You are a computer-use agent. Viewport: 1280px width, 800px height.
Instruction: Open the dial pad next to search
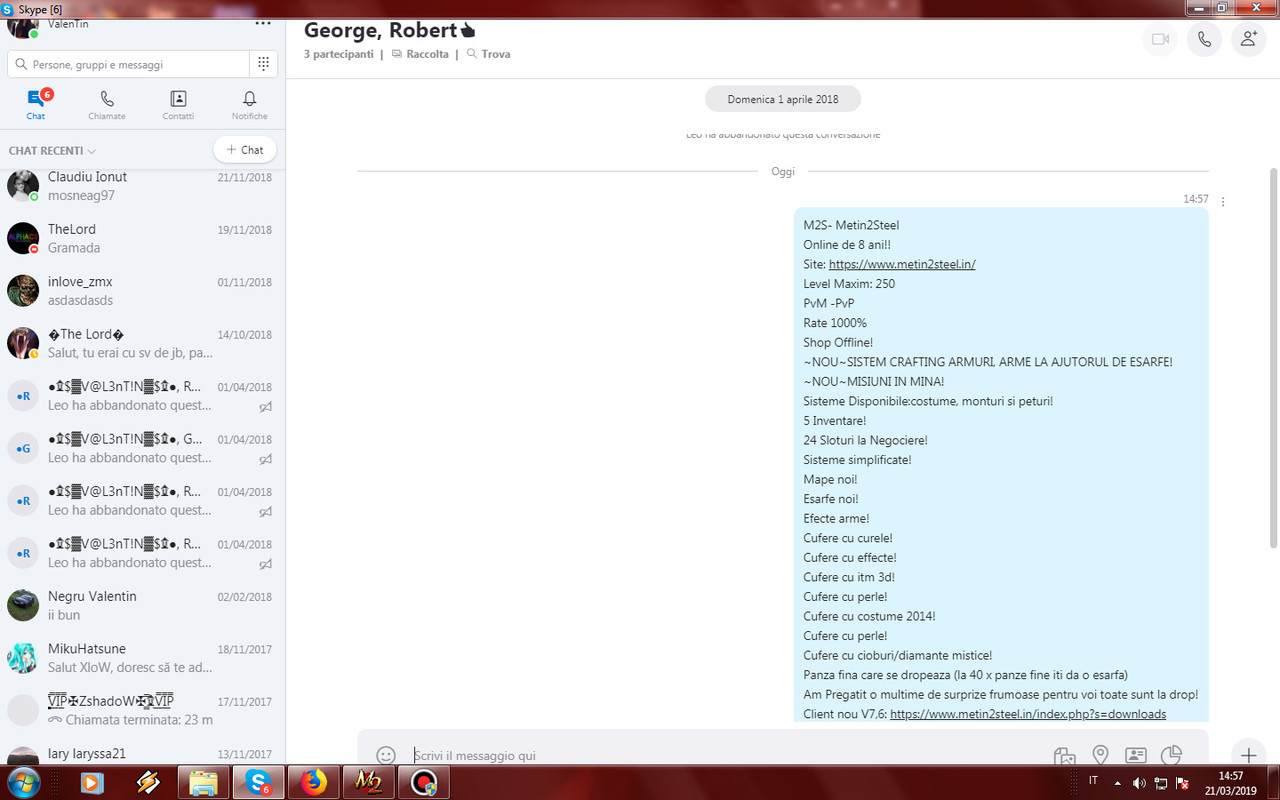(x=263, y=64)
